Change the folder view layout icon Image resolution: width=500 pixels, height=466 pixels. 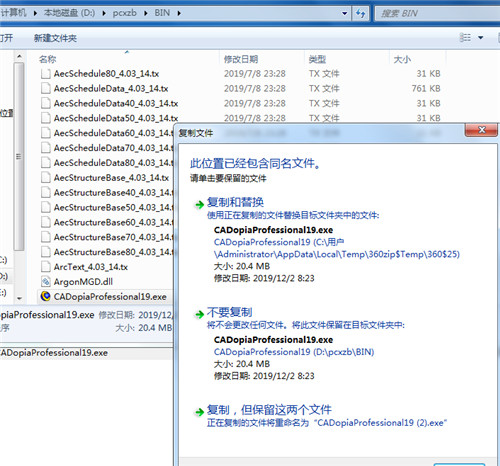pos(465,37)
